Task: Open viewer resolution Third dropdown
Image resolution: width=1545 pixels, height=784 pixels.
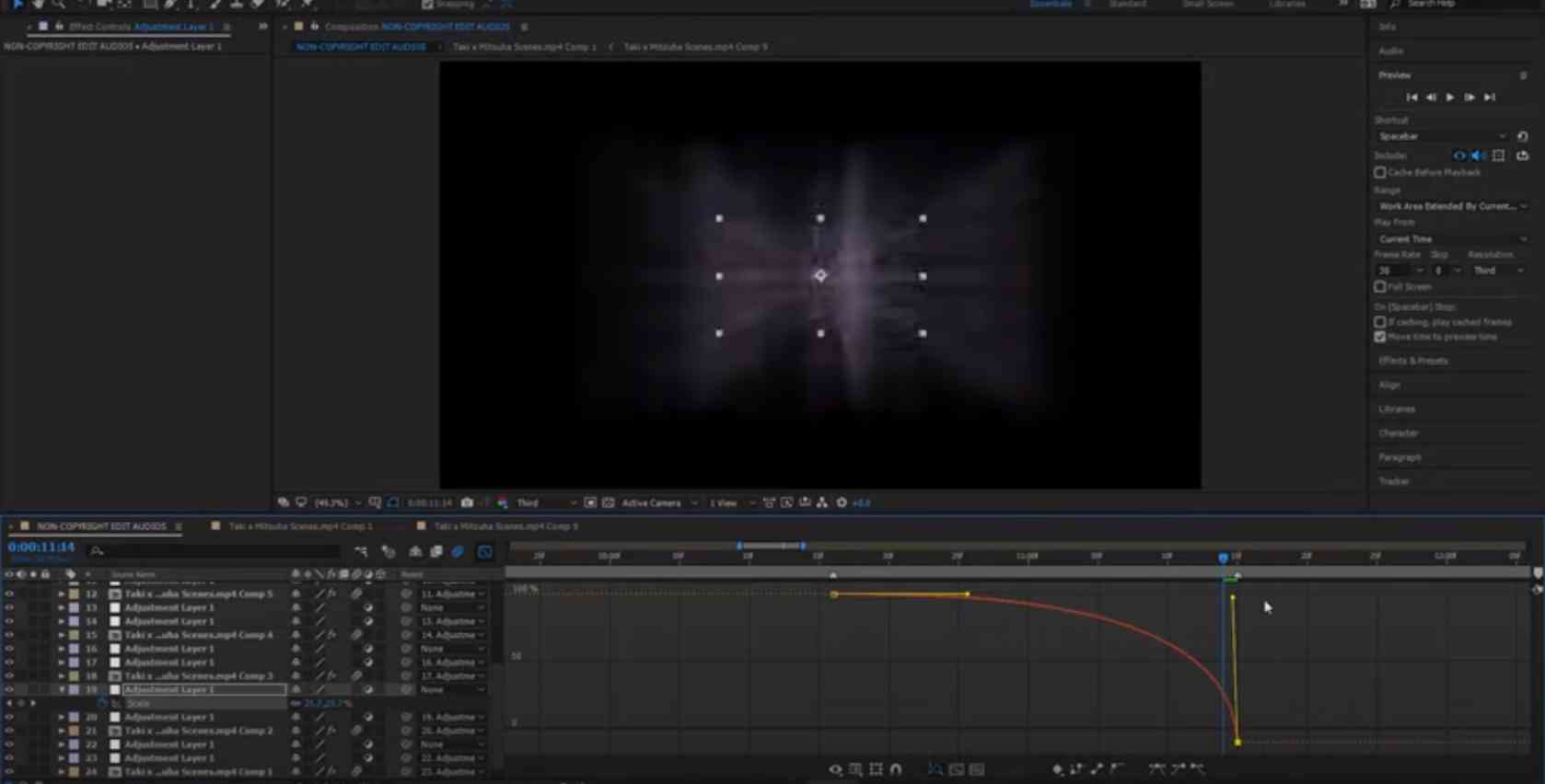Action: coord(546,503)
